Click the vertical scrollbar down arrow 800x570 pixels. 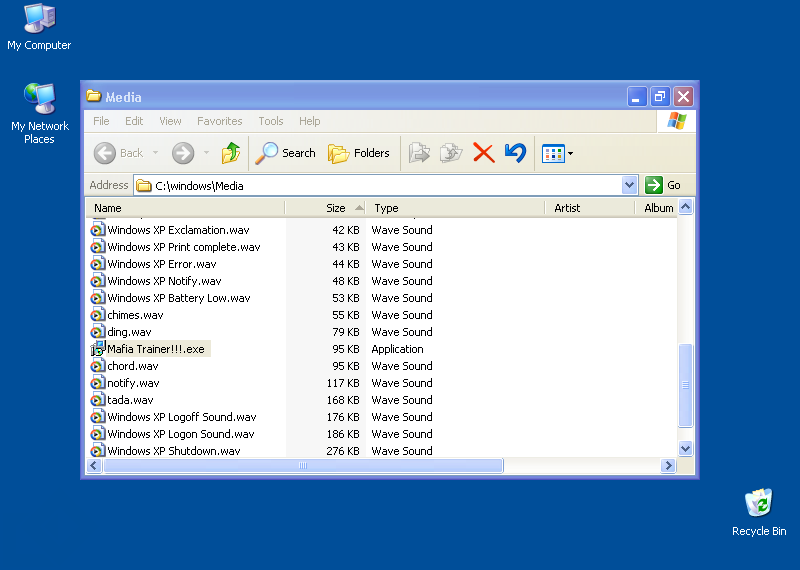(x=686, y=449)
